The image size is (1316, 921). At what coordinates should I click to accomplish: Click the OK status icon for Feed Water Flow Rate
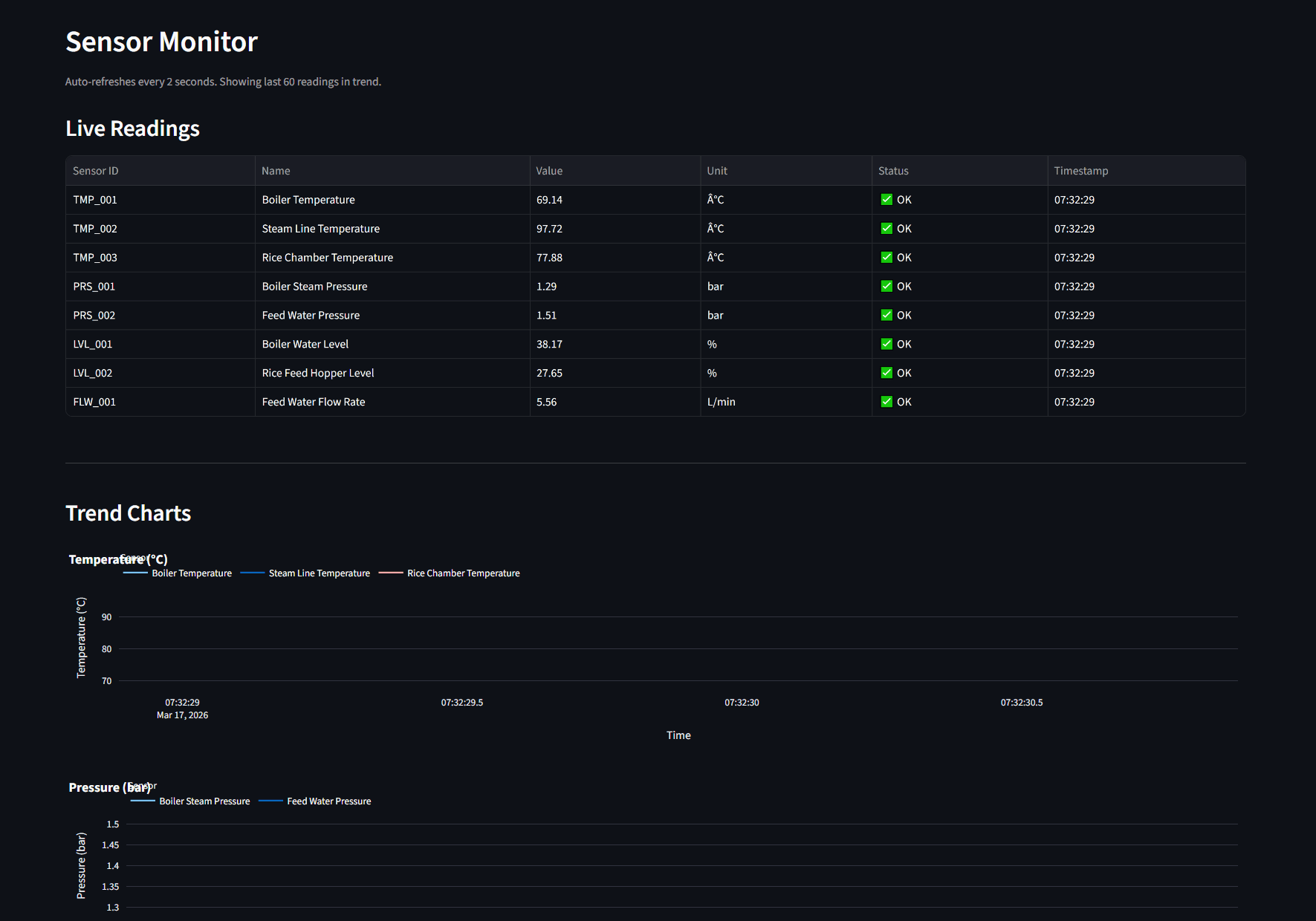coord(886,401)
